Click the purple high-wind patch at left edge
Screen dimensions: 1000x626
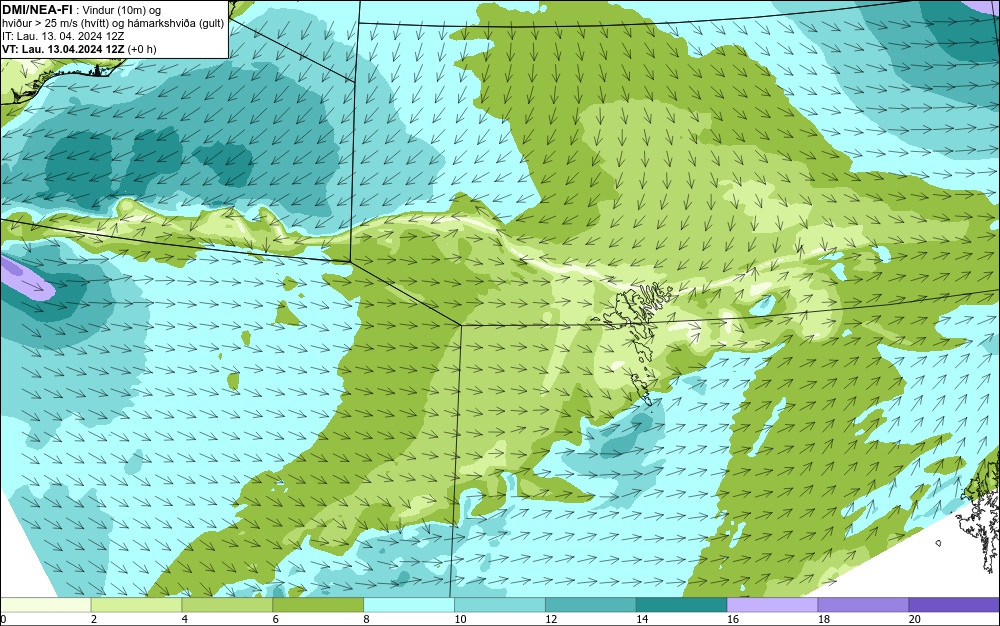click(x=27, y=278)
